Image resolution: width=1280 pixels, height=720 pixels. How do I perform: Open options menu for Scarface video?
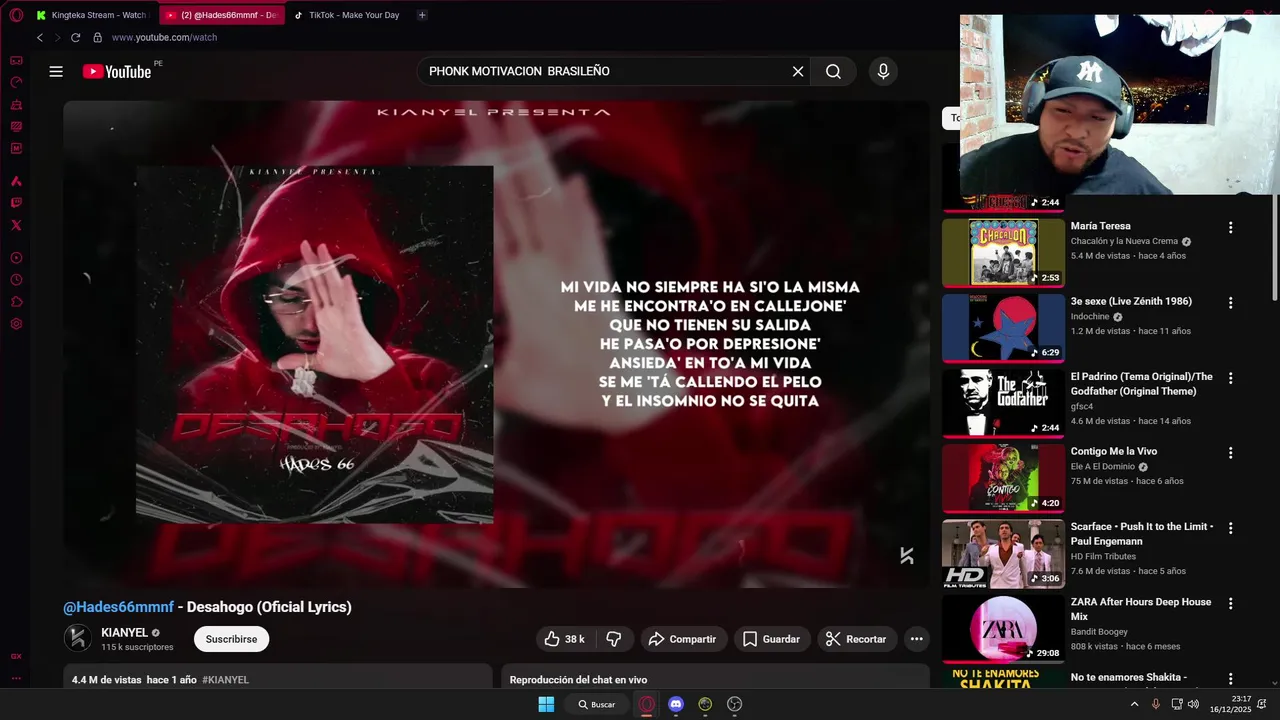1230,528
